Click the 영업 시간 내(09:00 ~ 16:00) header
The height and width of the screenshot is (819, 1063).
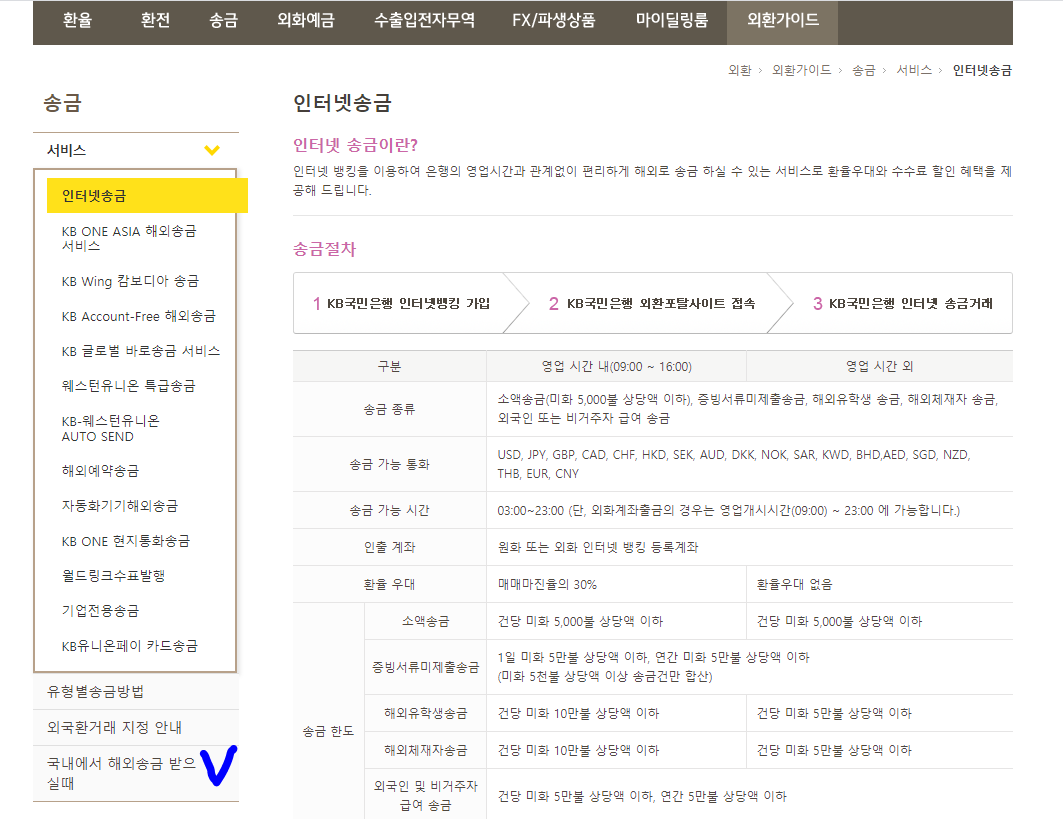[x=616, y=367]
